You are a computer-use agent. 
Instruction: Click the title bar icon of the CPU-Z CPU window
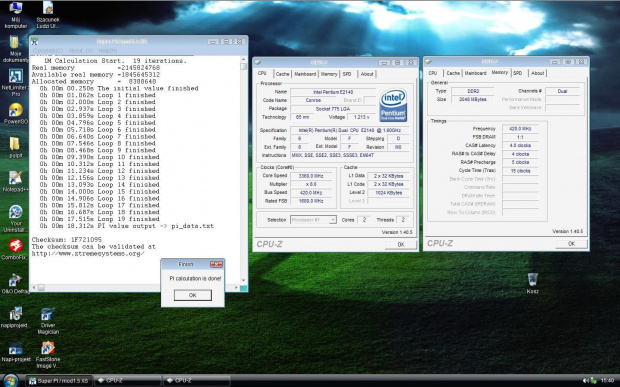point(258,62)
